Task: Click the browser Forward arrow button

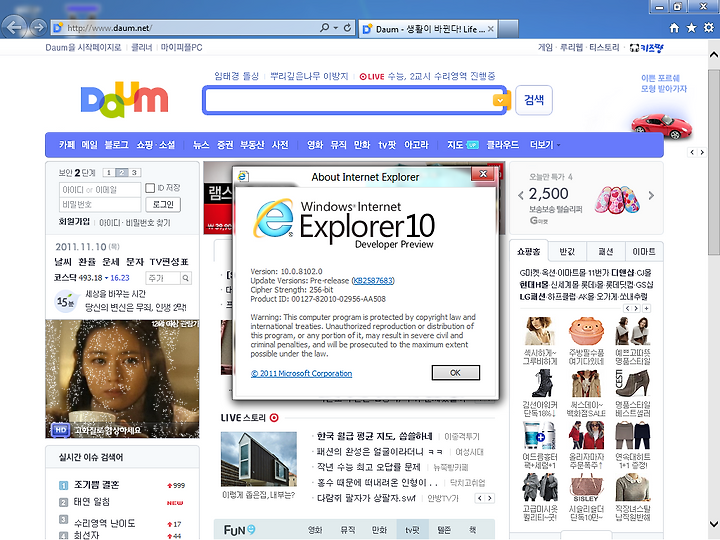Action: pos(39,28)
